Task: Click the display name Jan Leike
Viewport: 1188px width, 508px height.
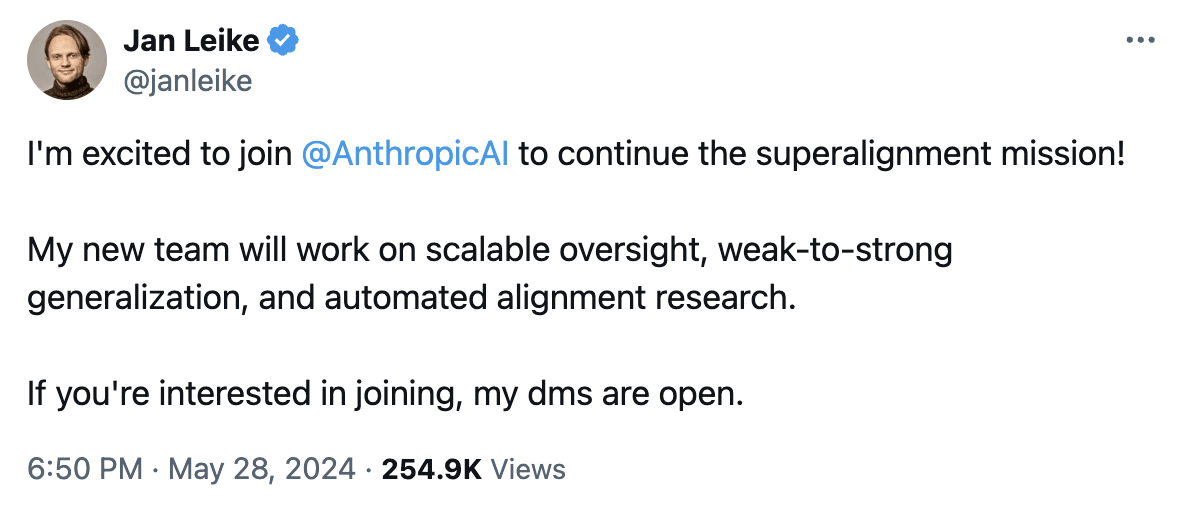Action: coord(191,41)
